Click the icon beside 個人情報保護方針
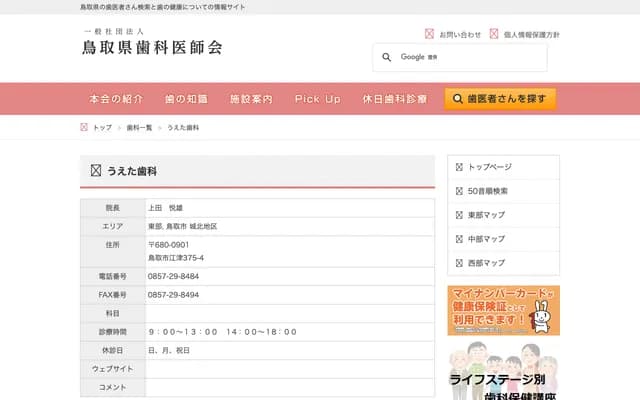Viewport: 640px width, 400px height. [x=494, y=34]
